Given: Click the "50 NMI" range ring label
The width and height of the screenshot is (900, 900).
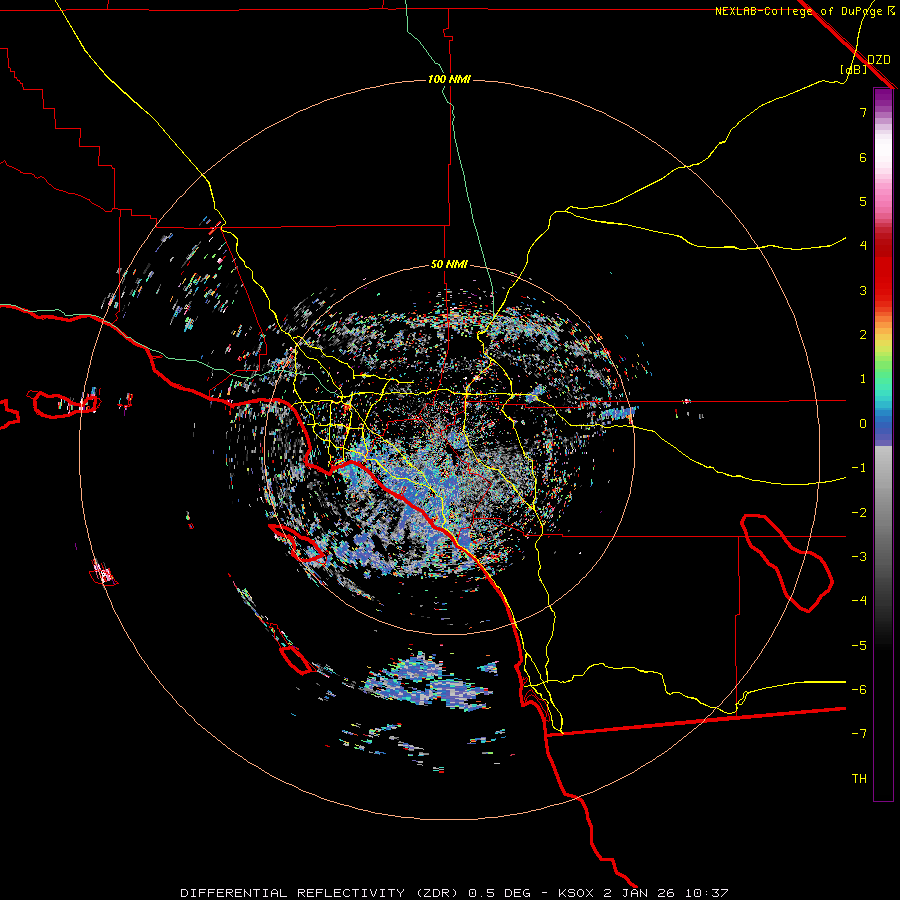Looking at the screenshot, I should tap(449, 264).
